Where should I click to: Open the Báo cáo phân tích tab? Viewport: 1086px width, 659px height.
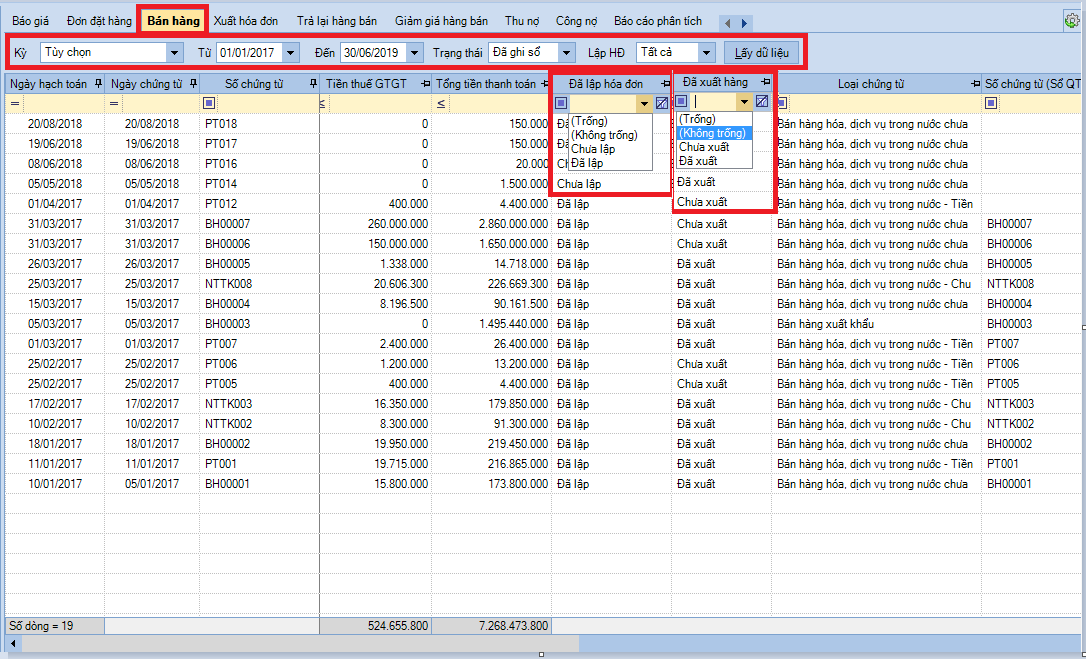click(657, 21)
